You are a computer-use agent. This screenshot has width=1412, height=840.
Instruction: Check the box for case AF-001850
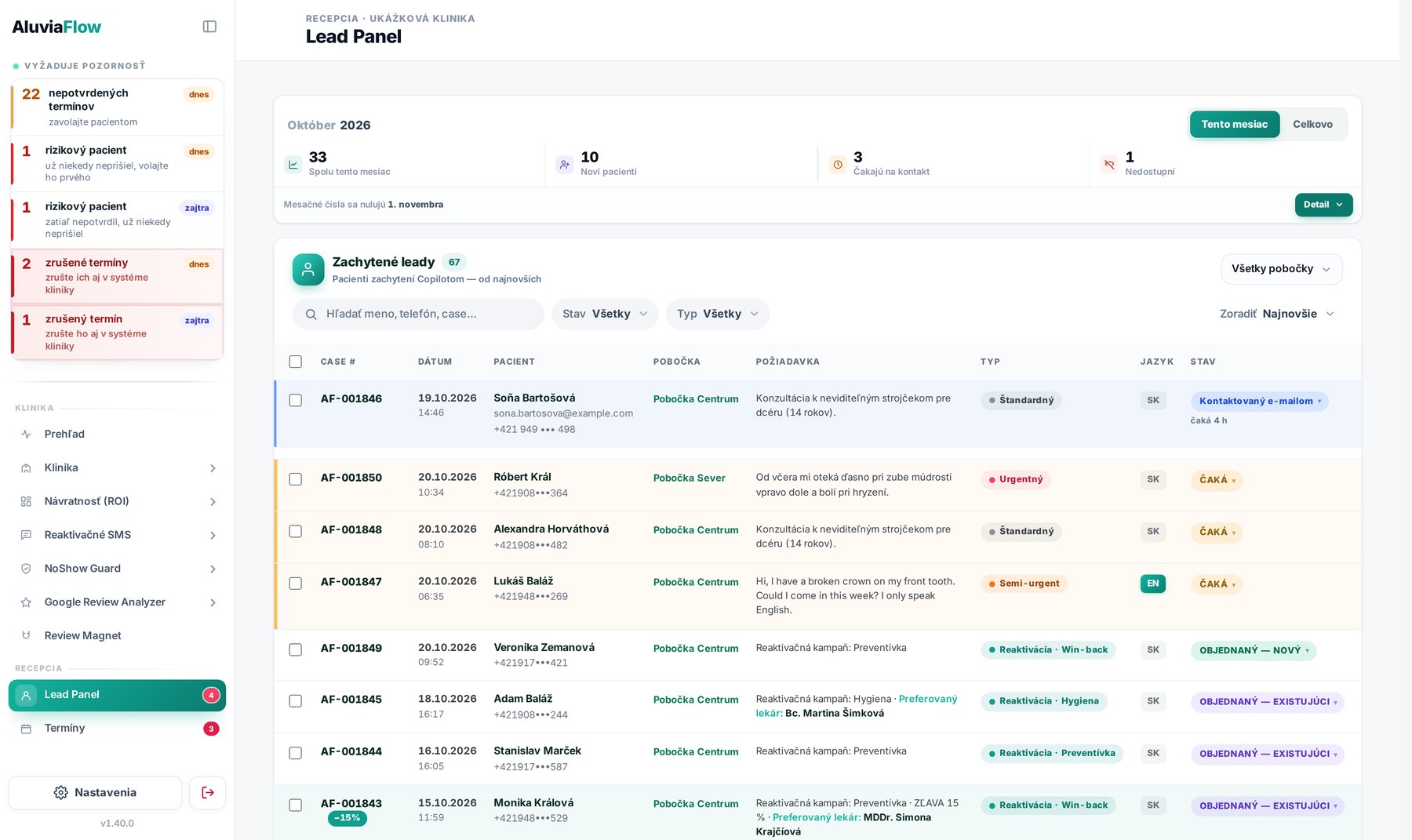[296, 479]
